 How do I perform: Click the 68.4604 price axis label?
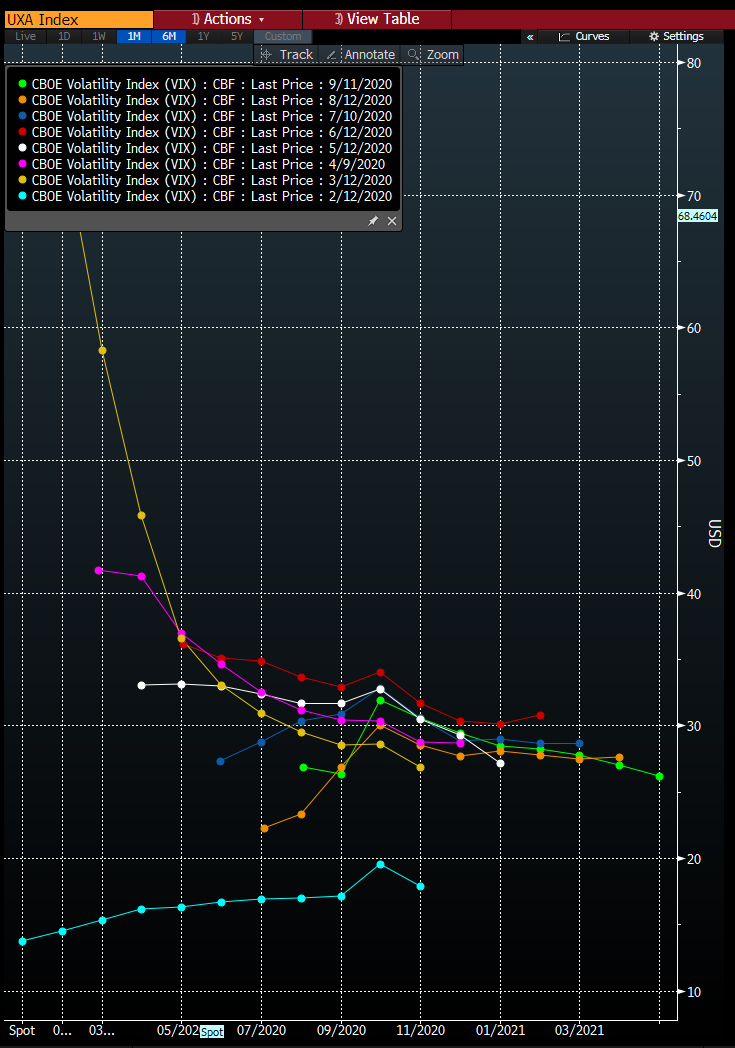pyautogui.click(x=697, y=215)
